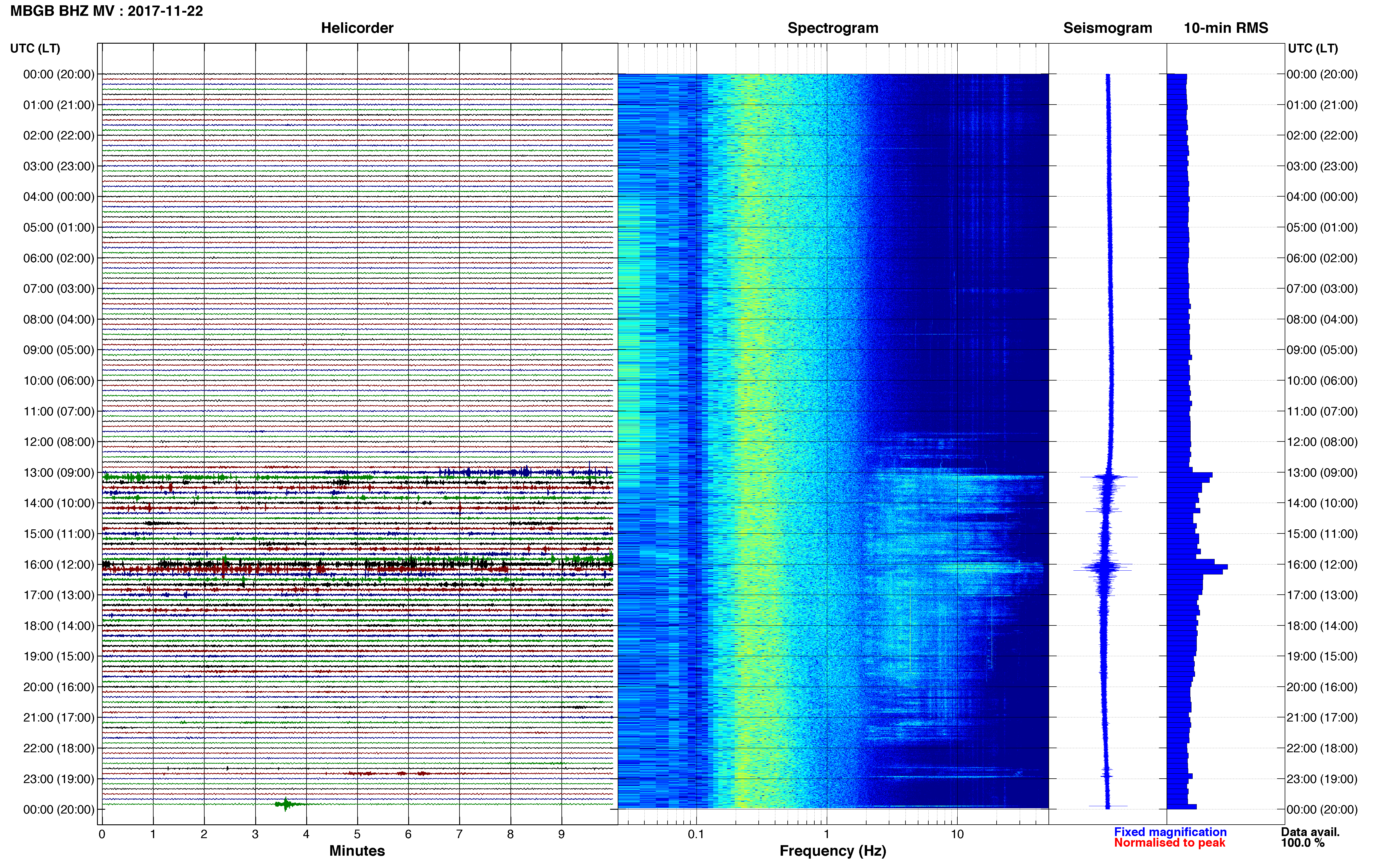Click the blue 'Fixed magnification' legend text
Image resolution: width=1389 pixels, height=868 pixels.
pos(1170,832)
